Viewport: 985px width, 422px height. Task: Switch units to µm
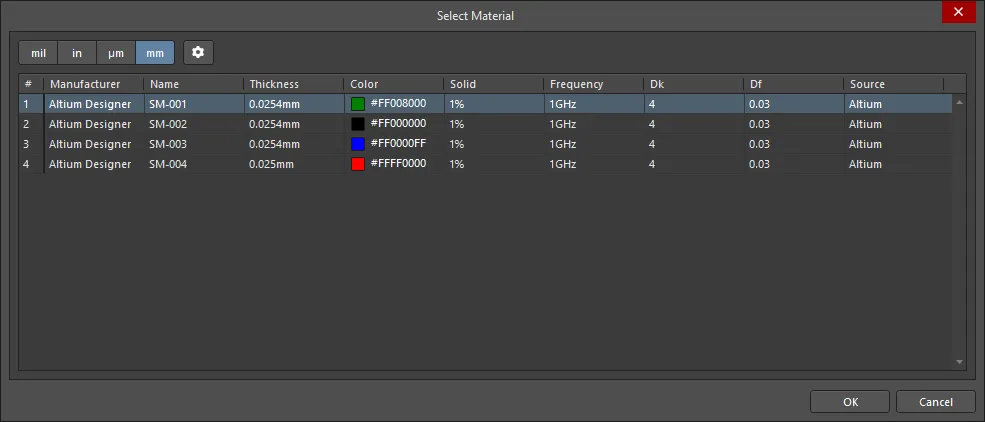(116, 53)
